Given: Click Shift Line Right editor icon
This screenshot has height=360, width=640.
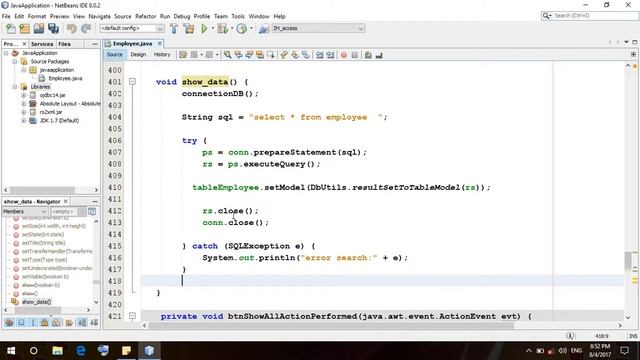Looking at the screenshot, I should tap(330, 55).
